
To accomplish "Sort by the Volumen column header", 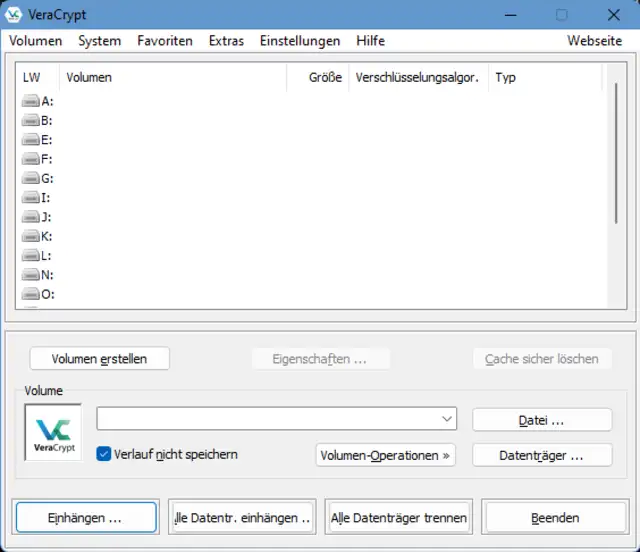I will [173, 77].
